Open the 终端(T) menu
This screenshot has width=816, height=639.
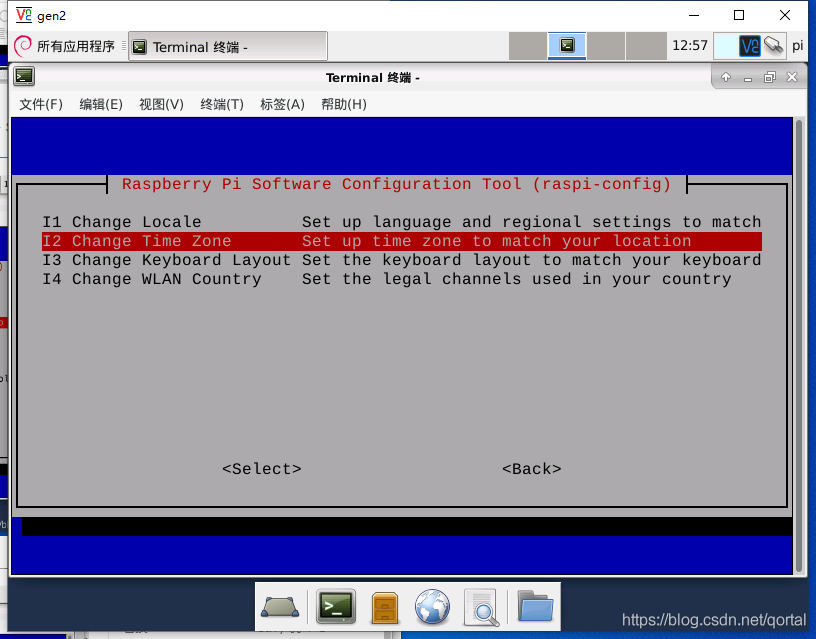222,105
